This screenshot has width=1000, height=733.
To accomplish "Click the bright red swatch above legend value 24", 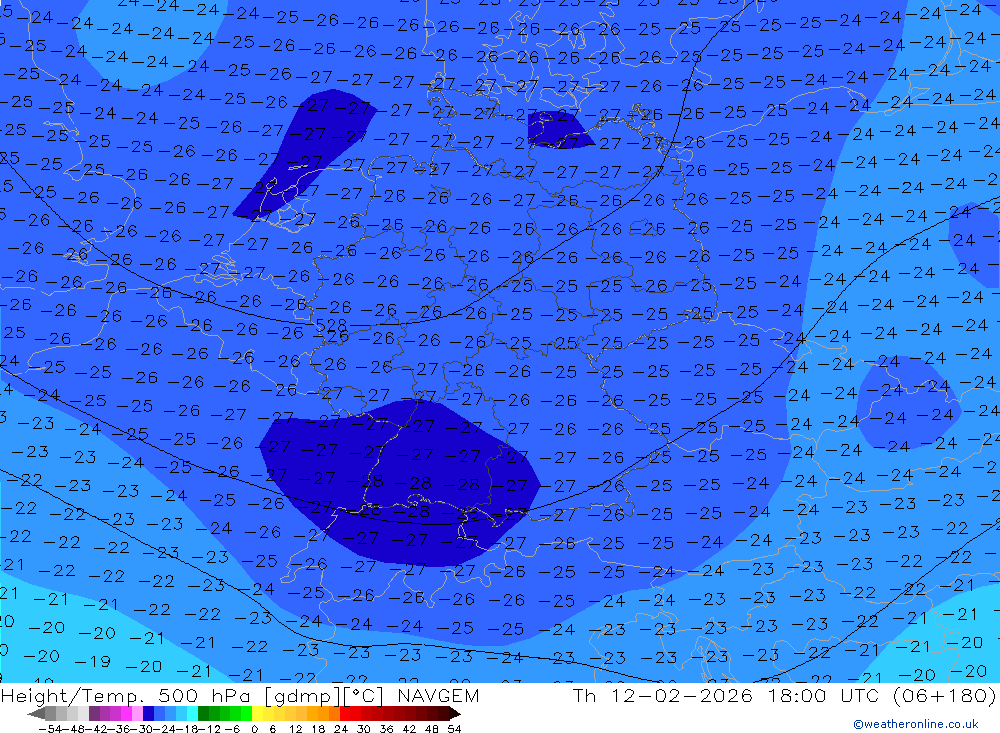I will click(x=345, y=714).
